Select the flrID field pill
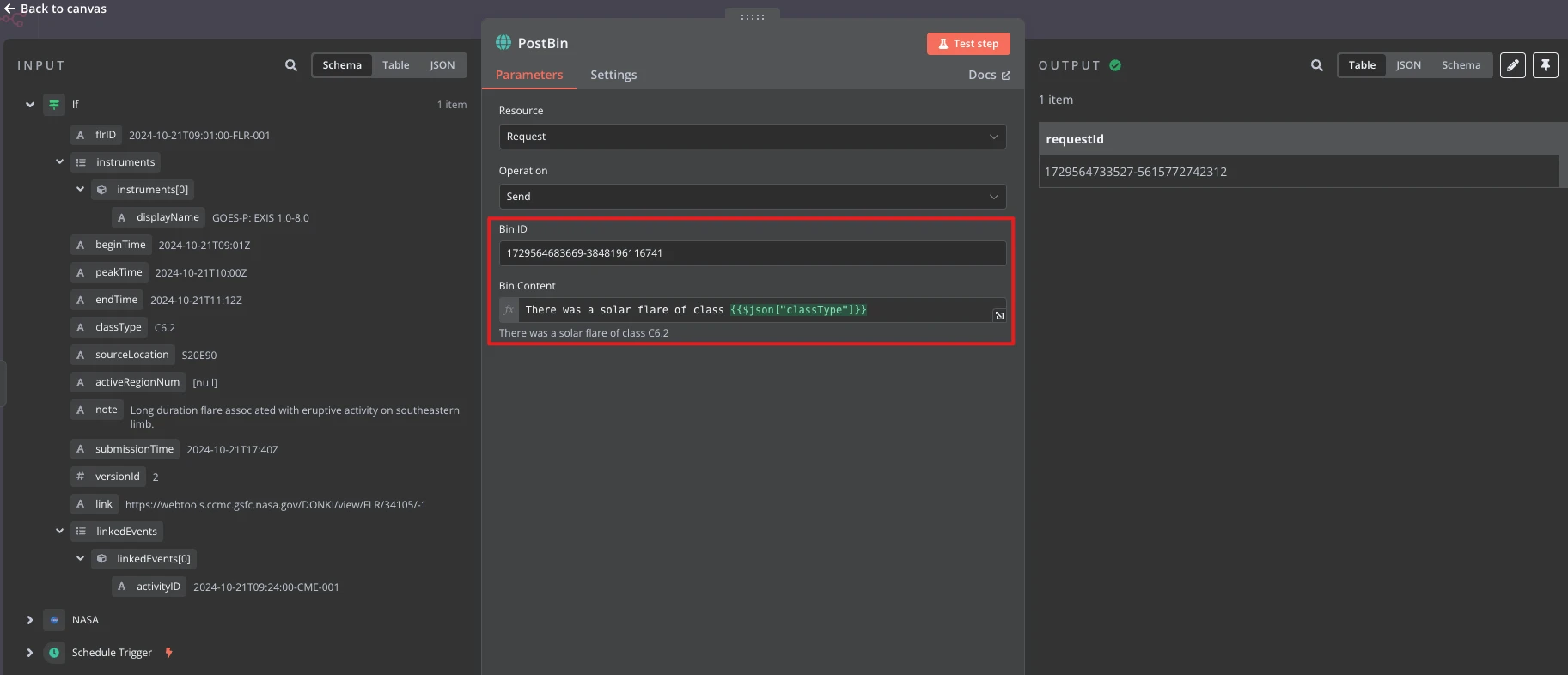Image resolution: width=1568 pixels, height=675 pixels. [x=96, y=135]
